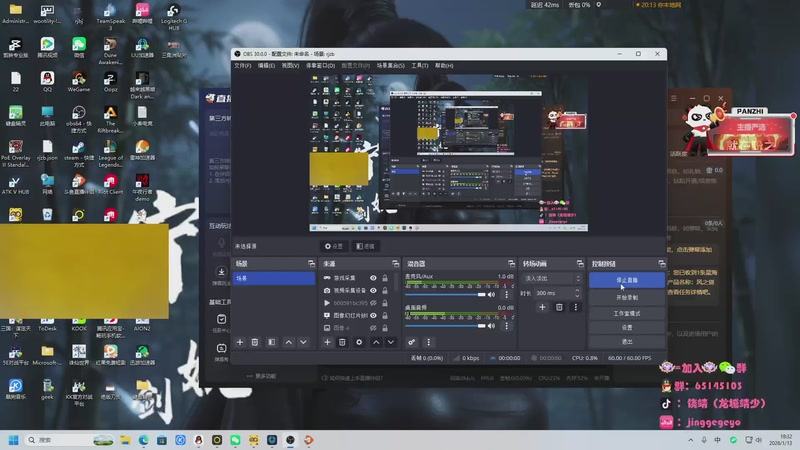This screenshot has width=800, height=450.
Task: Click the blue Stop Streaming button
Action: (627, 280)
